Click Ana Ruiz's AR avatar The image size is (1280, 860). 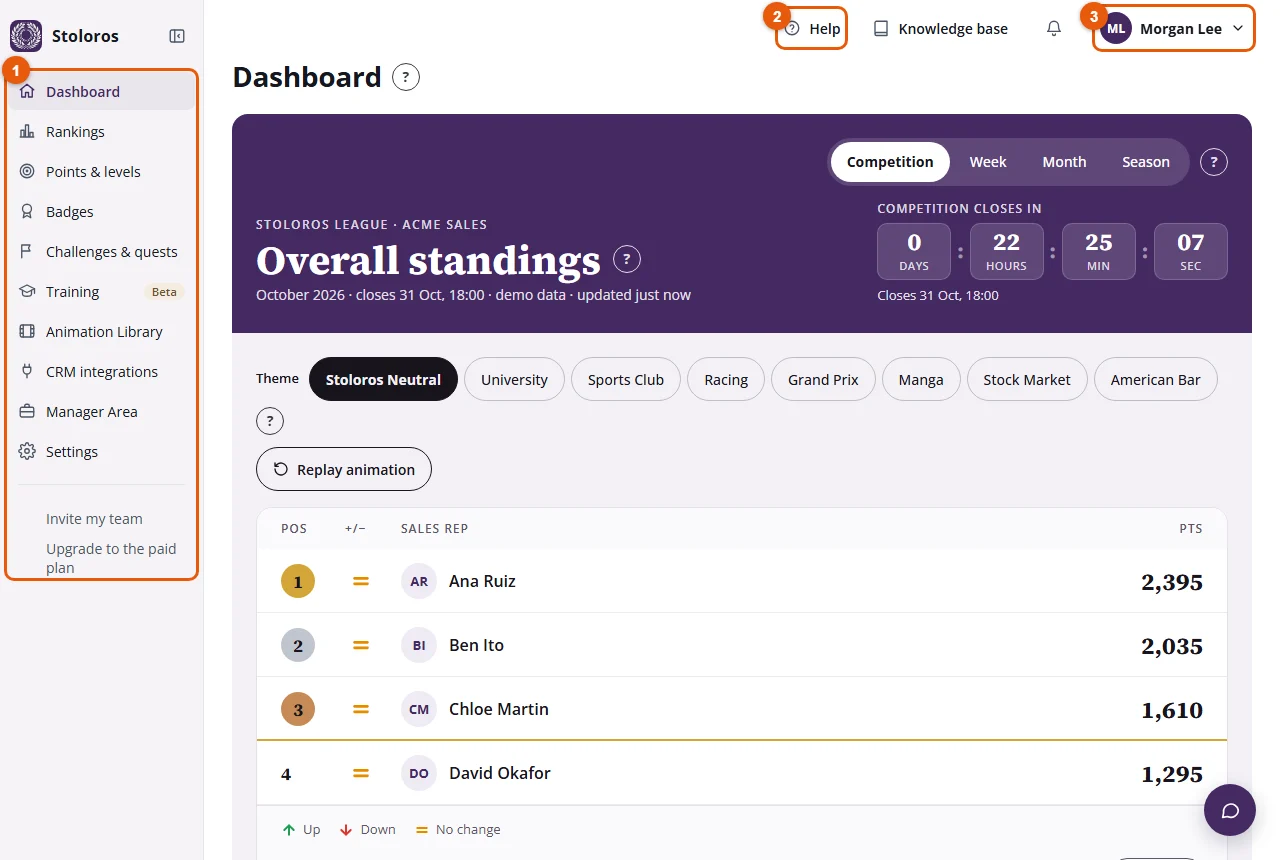pos(419,581)
